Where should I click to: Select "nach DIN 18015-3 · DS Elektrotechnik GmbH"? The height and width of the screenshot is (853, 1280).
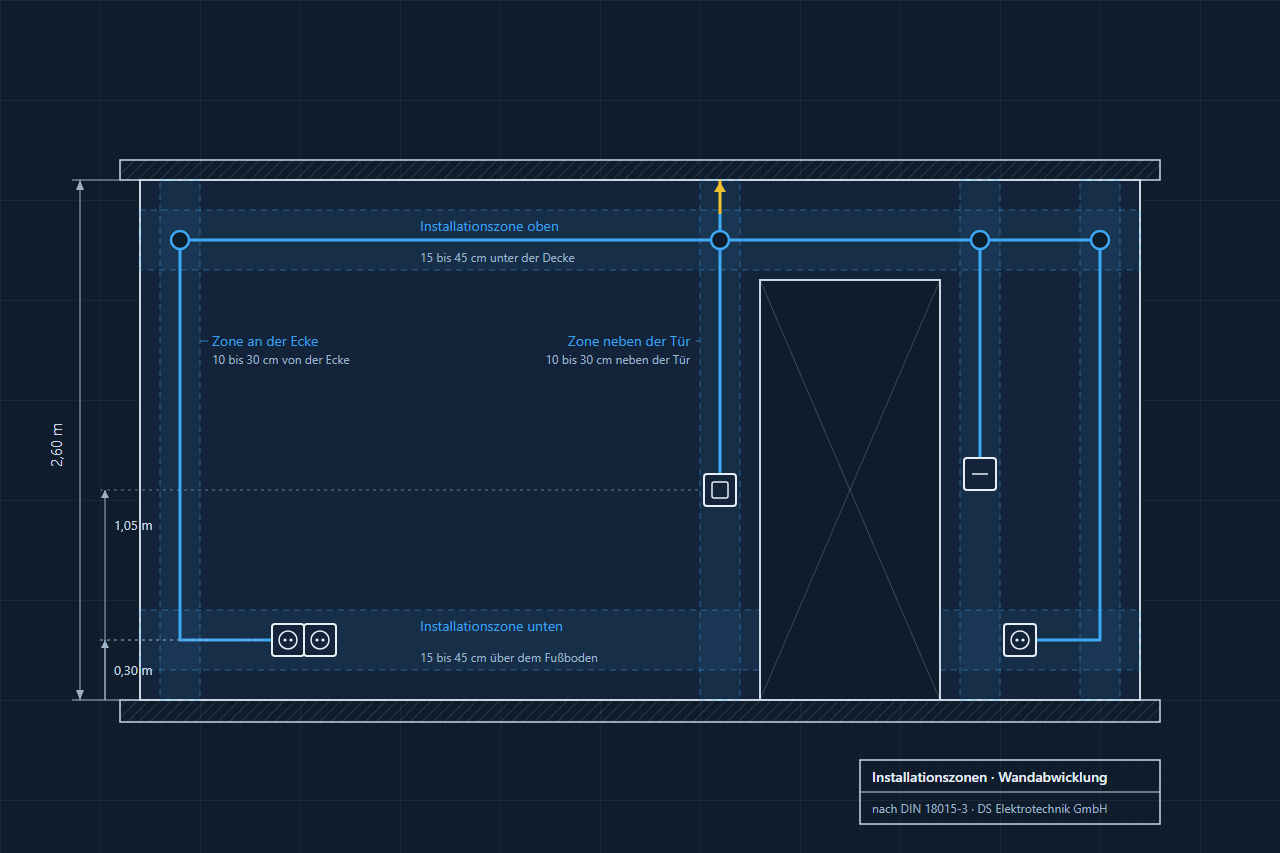coord(989,809)
